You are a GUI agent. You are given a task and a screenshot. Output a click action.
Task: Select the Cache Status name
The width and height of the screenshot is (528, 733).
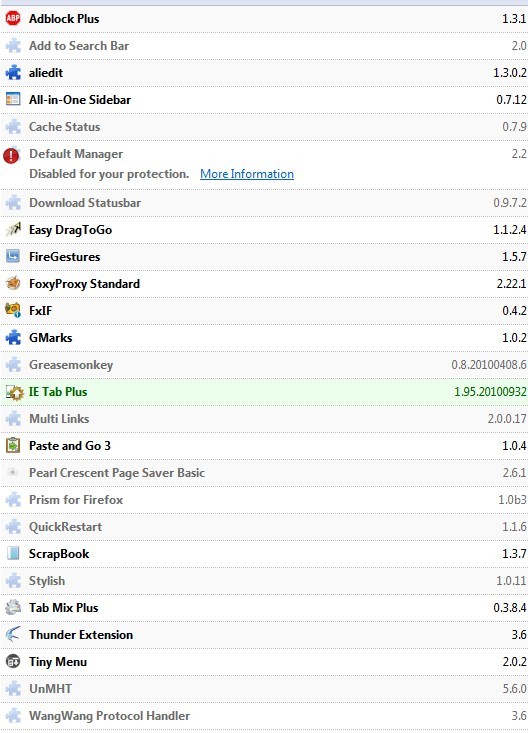click(65, 127)
